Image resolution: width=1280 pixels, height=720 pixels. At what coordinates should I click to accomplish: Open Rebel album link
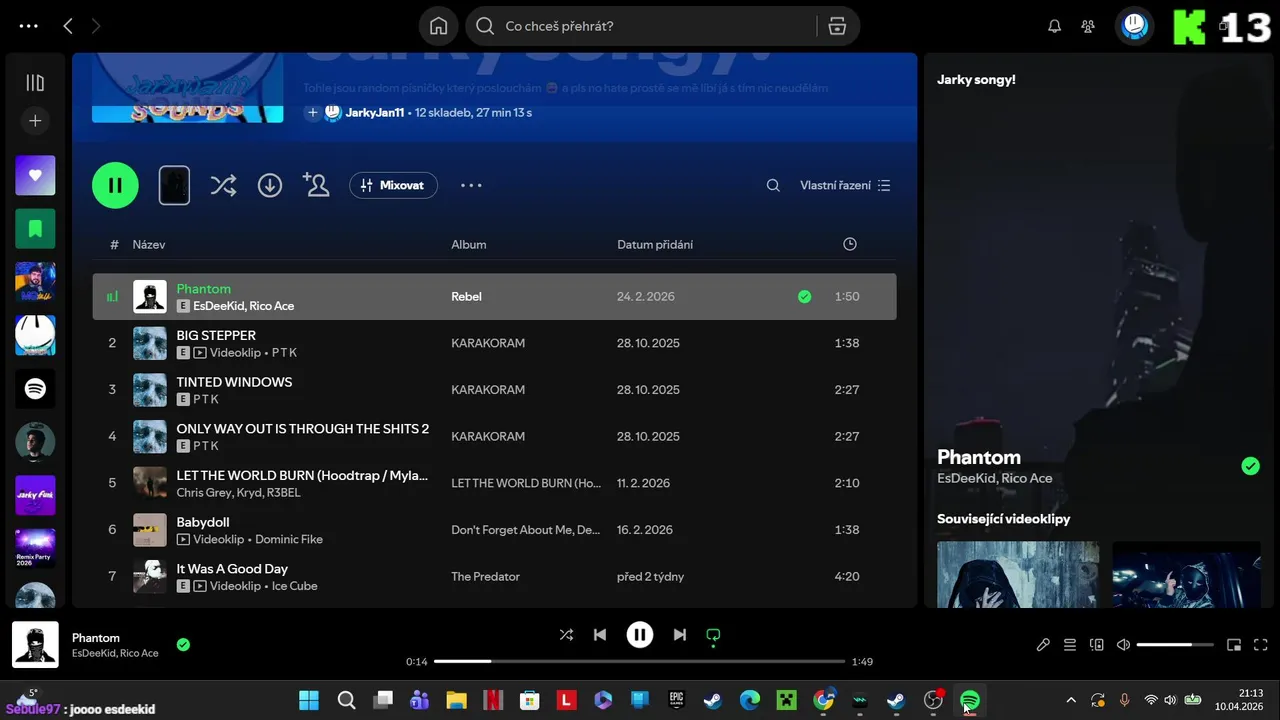[x=466, y=296]
